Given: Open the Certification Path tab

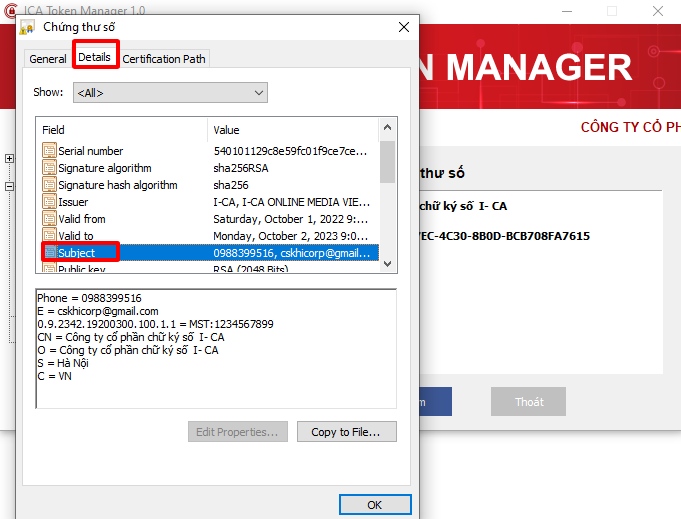Looking at the screenshot, I should tap(164, 59).
